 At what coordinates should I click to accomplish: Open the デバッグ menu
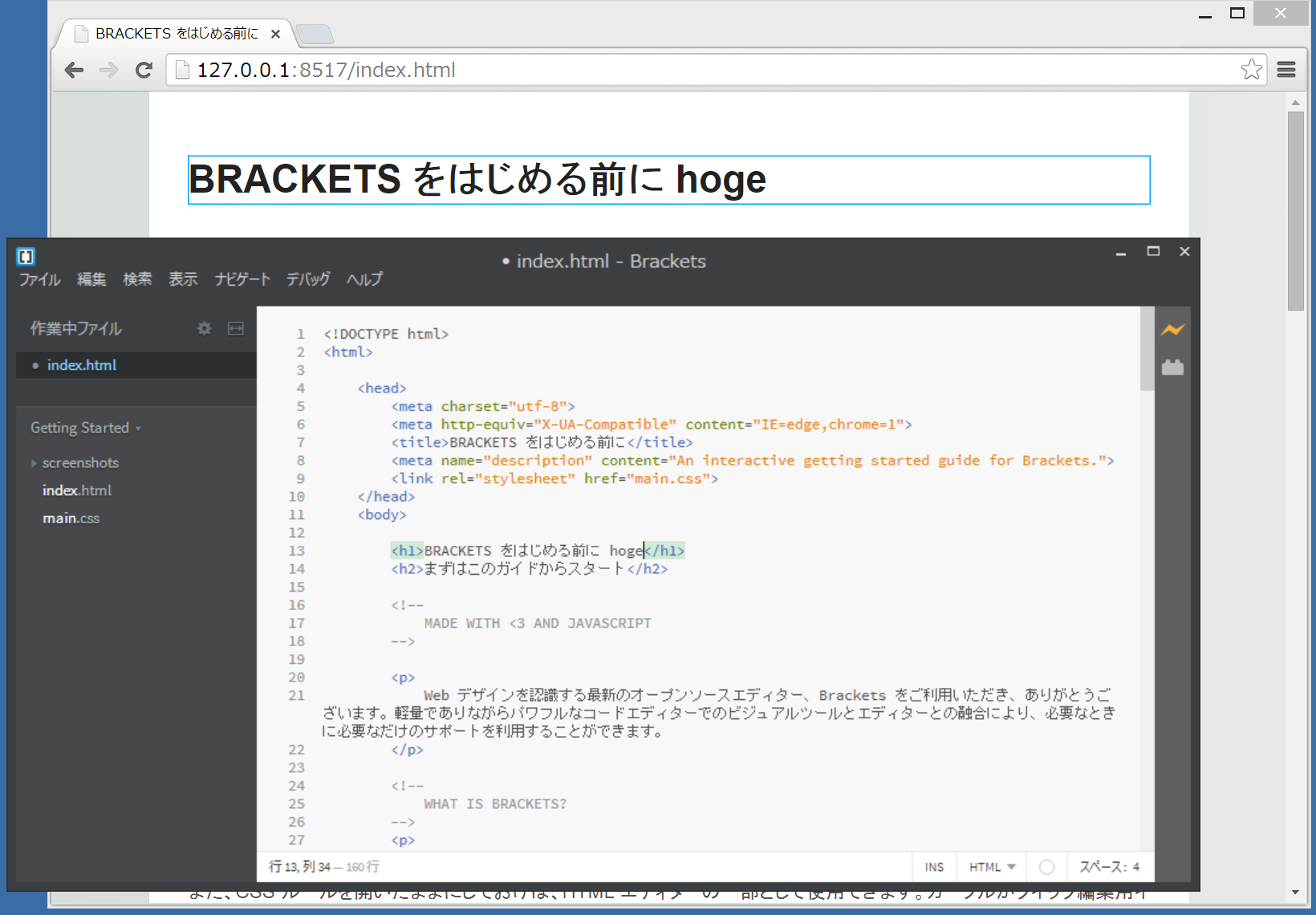click(x=308, y=279)
